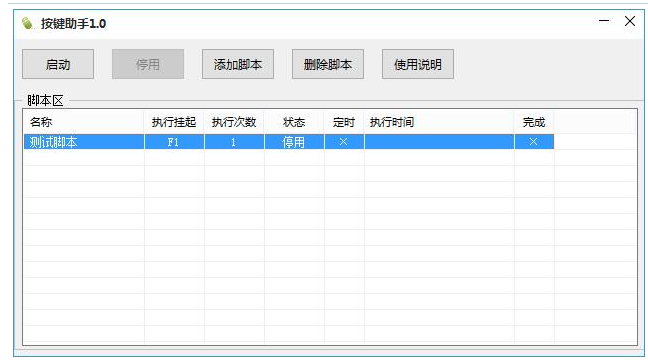This screenshot has height=361, width=648.
Task: Click the 执行次数 column header
Action: 234,122
